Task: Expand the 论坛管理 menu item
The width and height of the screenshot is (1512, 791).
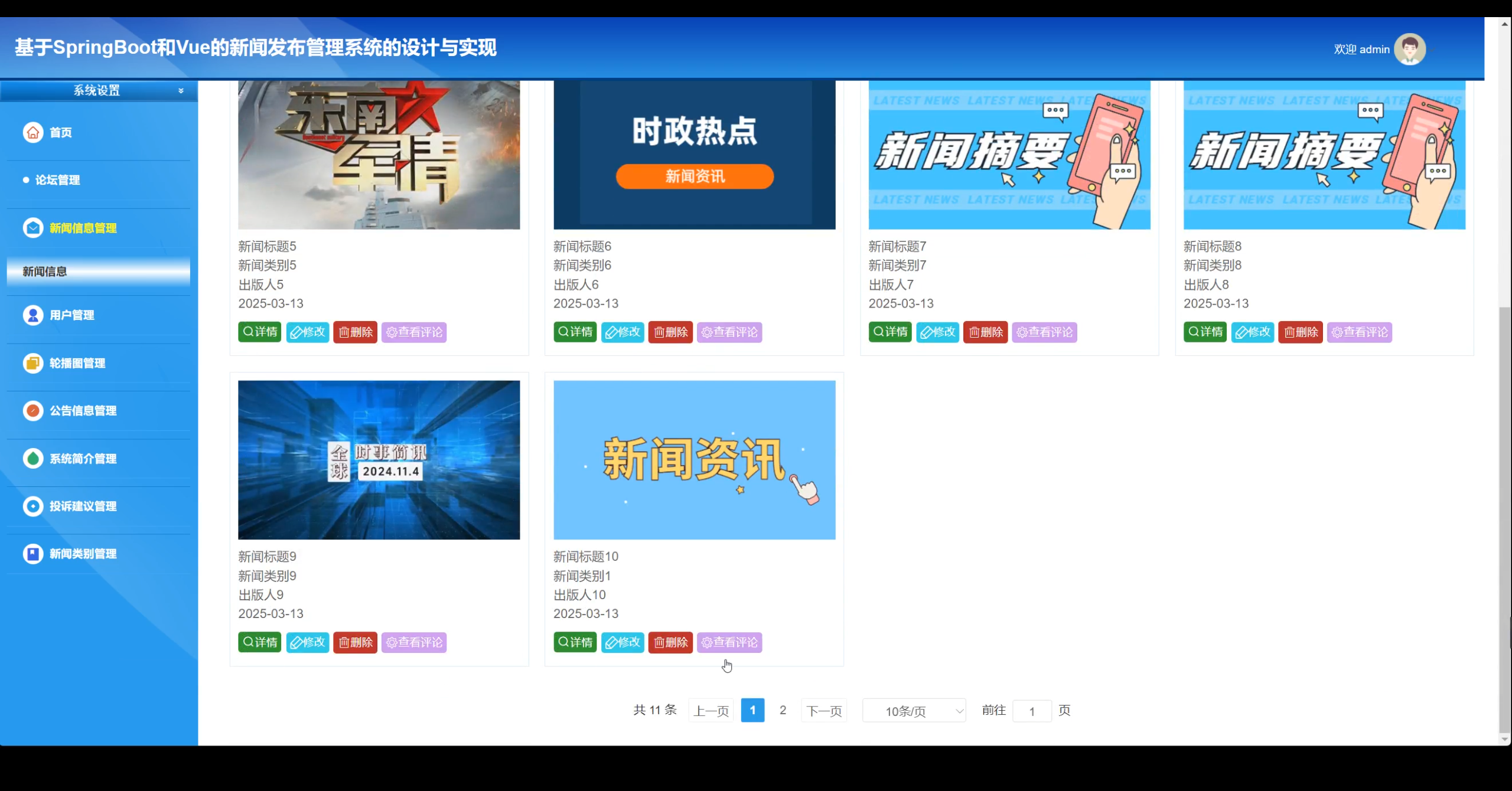Action: (57, 180)
